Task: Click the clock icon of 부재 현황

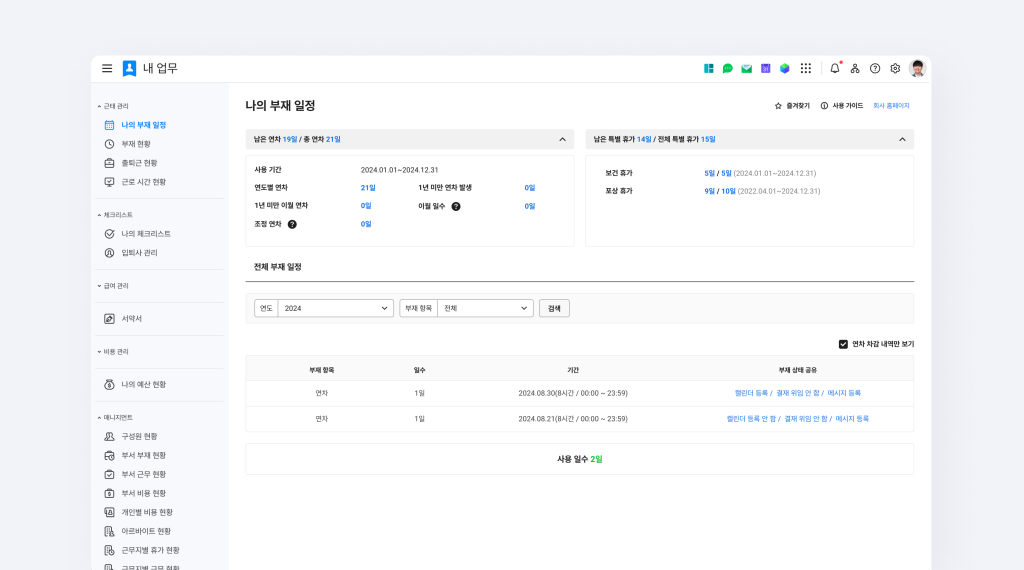Action: point(109,144)
